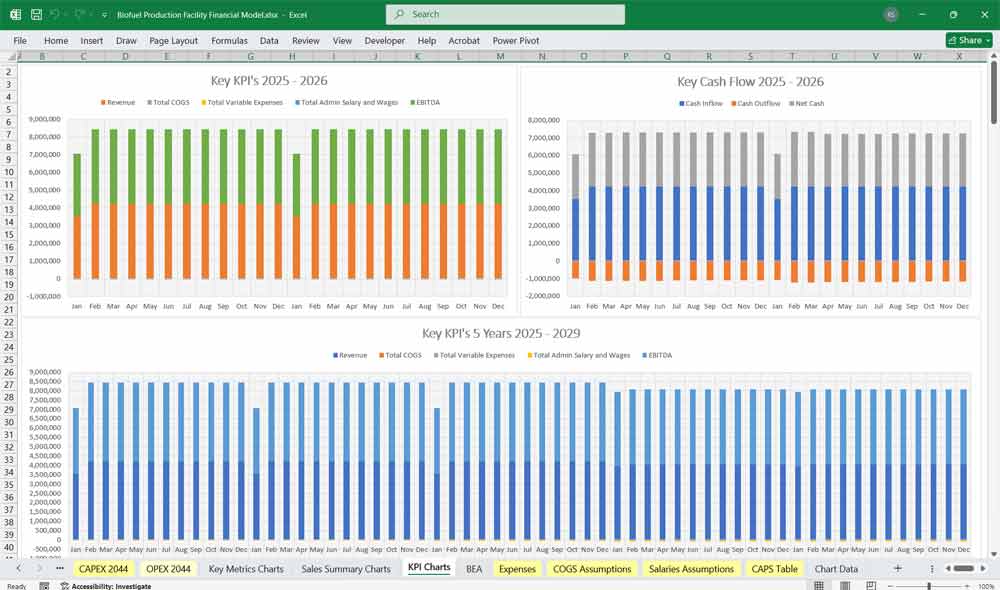Click the Excel icon in the title bar
Image resolution: width=1000 pixels, height=590 pixels.
click(14, 14)
